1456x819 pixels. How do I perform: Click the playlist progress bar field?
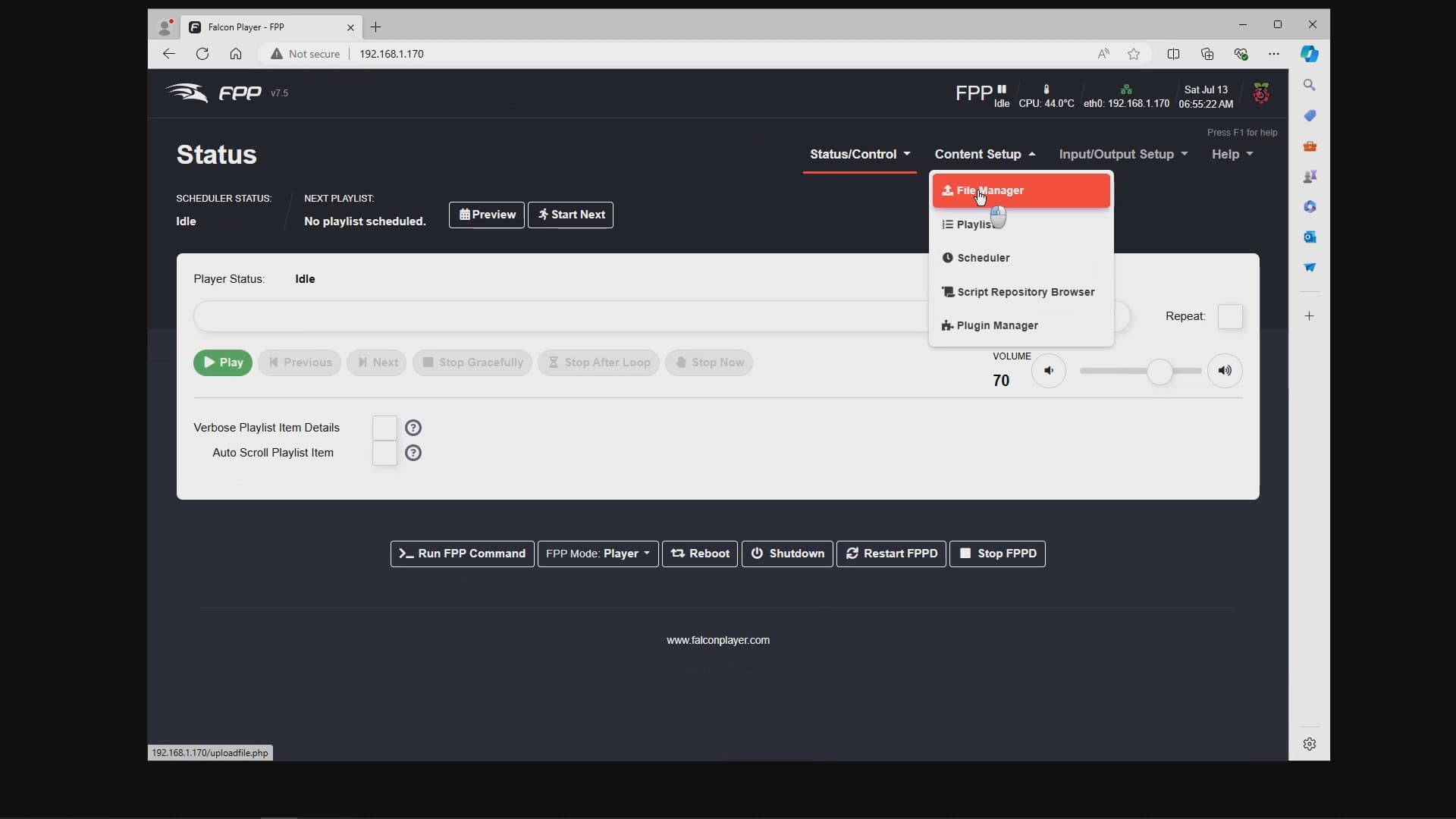point(661,316)
